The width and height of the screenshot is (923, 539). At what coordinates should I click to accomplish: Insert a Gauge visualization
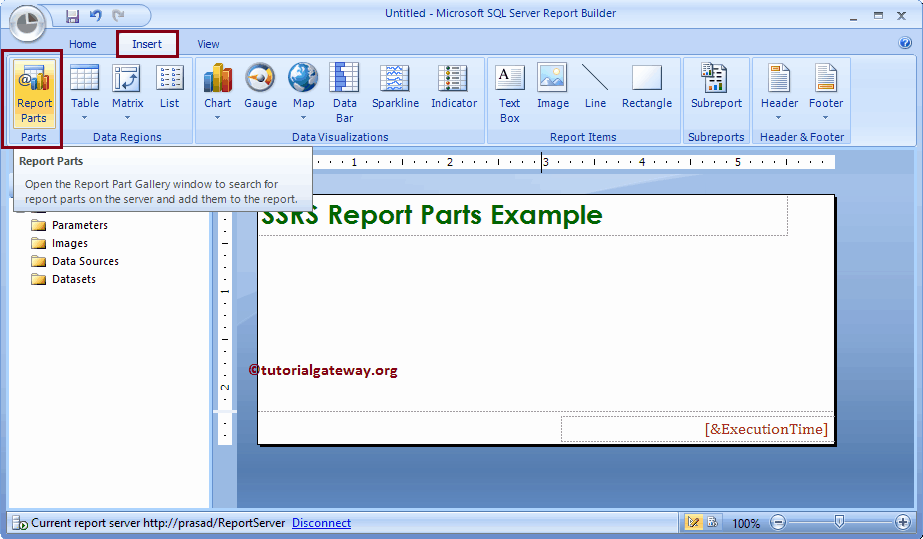pos(260,87)
